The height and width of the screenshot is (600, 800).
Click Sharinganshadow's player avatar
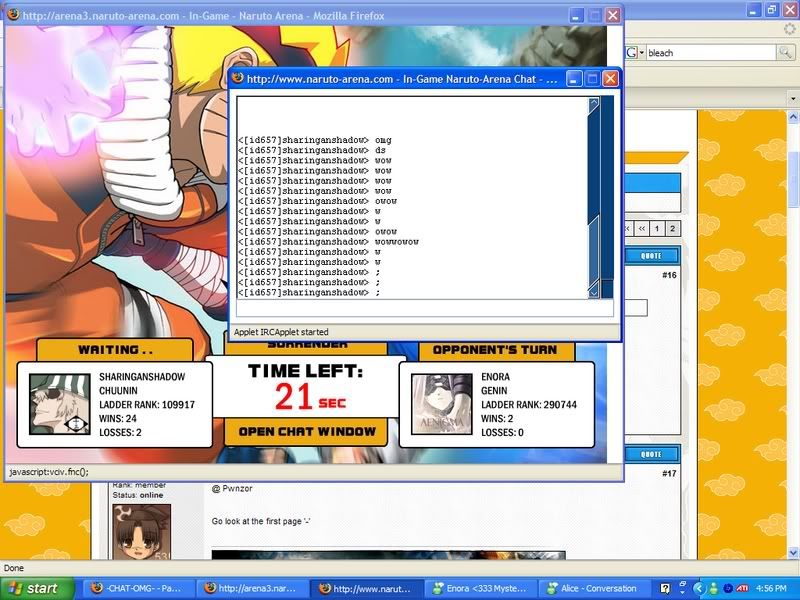60,404
